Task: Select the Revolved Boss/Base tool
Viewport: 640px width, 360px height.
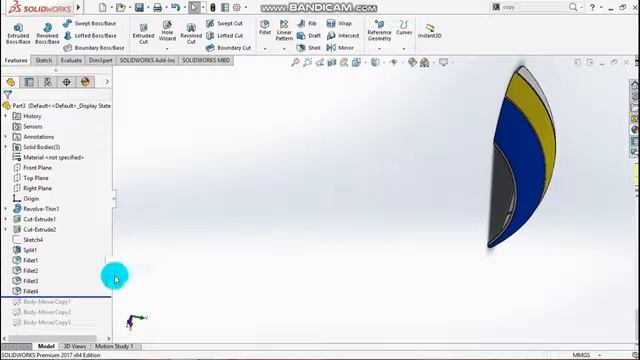Action: click(x=47, y=33)
